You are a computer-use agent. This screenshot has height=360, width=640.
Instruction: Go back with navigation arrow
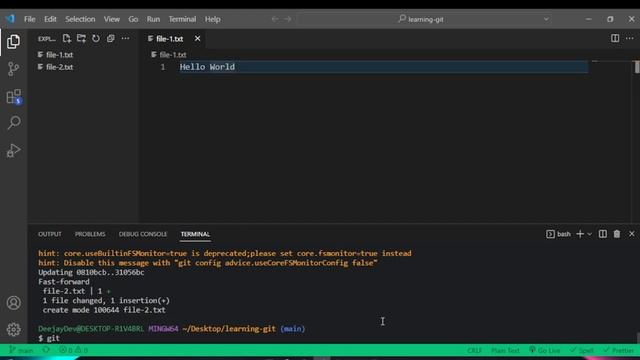[275, 19]
